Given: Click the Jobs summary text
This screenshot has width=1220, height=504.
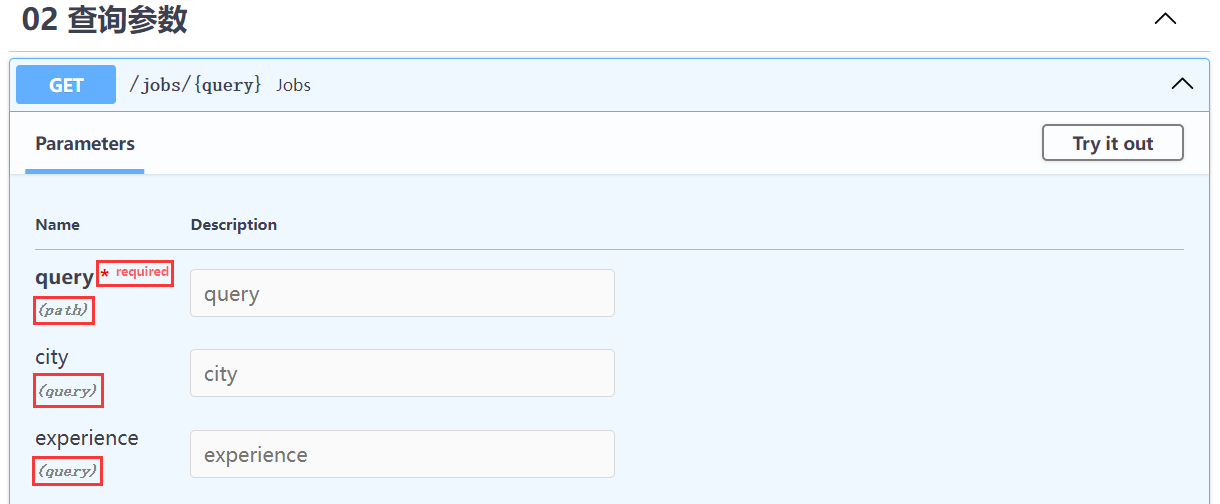Looking at the screenshot, I should [294, 85].
